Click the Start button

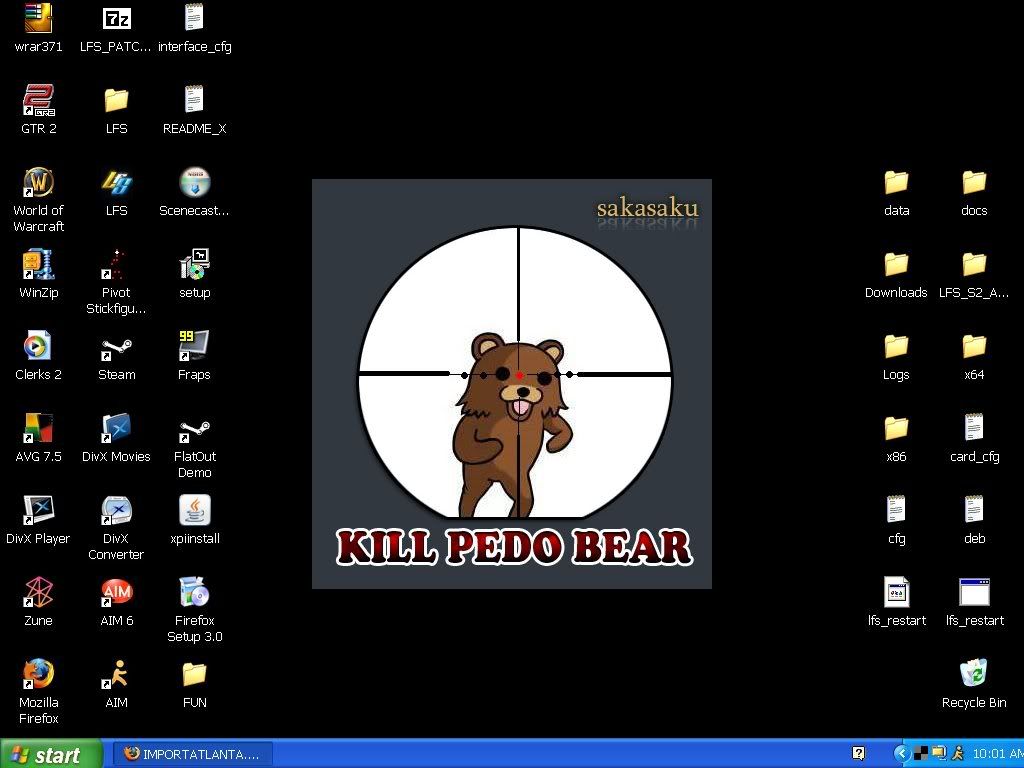[x=51, y=754]
